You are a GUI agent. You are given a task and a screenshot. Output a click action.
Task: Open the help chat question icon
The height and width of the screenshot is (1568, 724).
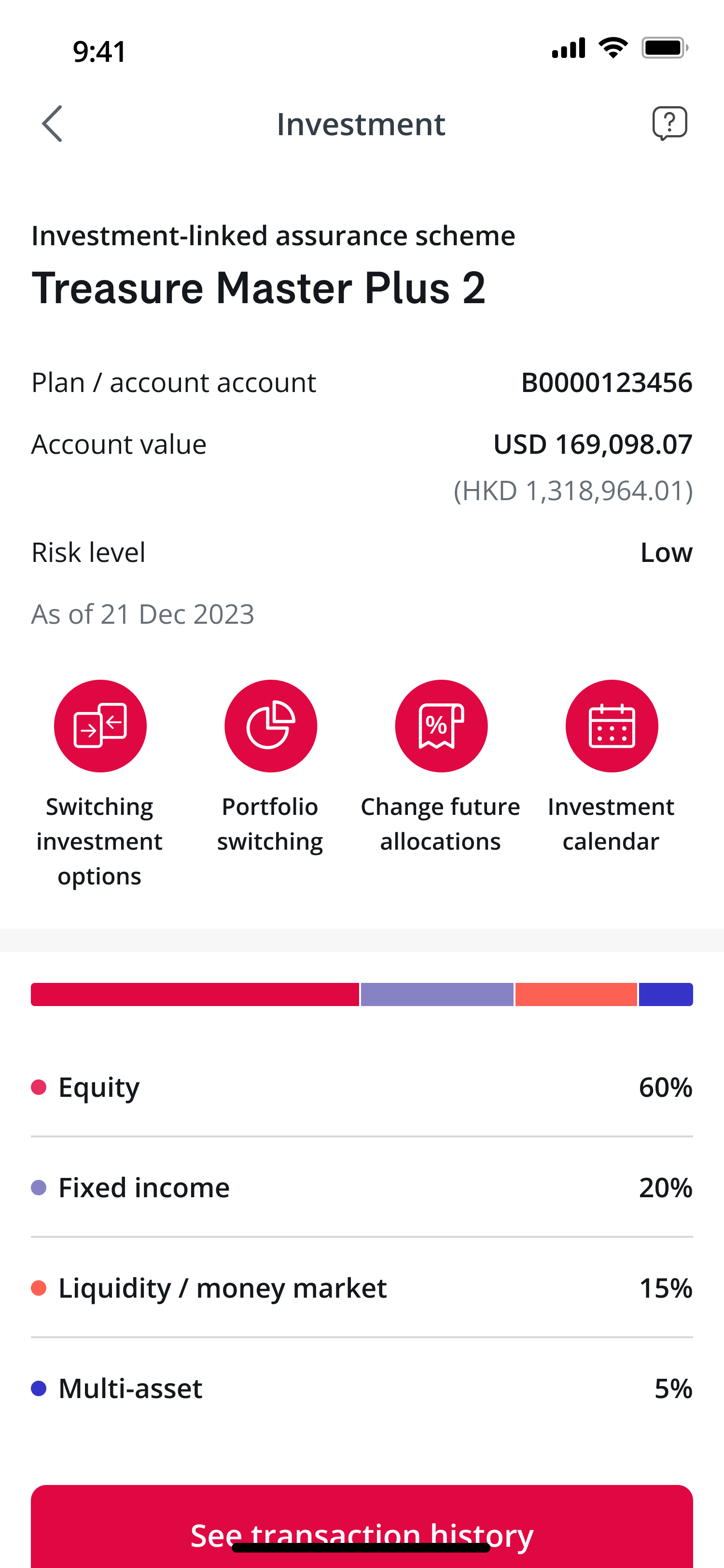pyautogui.click(x=669, y=124)
